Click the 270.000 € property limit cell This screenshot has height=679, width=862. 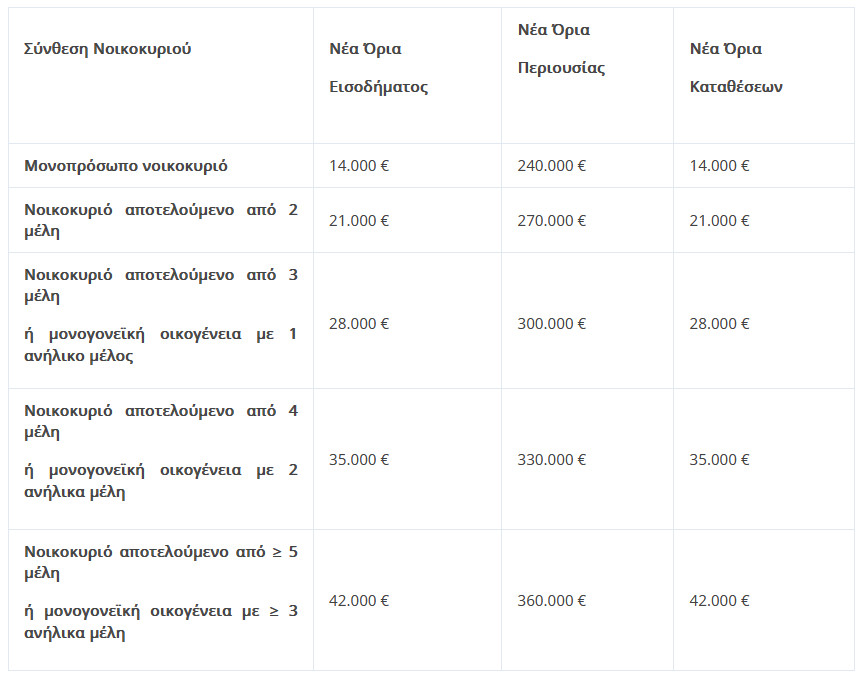(x=551, y=220)
